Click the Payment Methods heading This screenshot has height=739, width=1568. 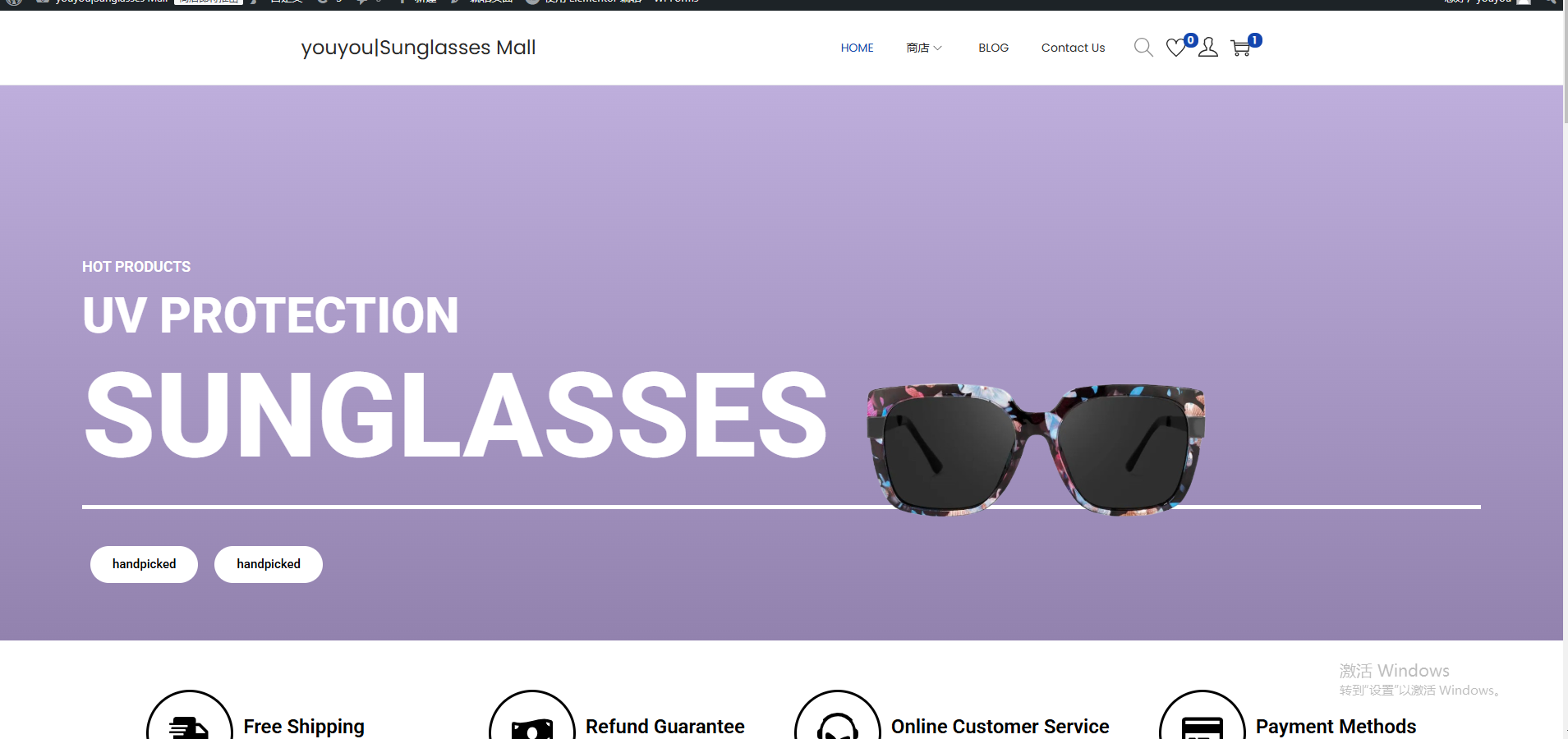pos(1336,727)
